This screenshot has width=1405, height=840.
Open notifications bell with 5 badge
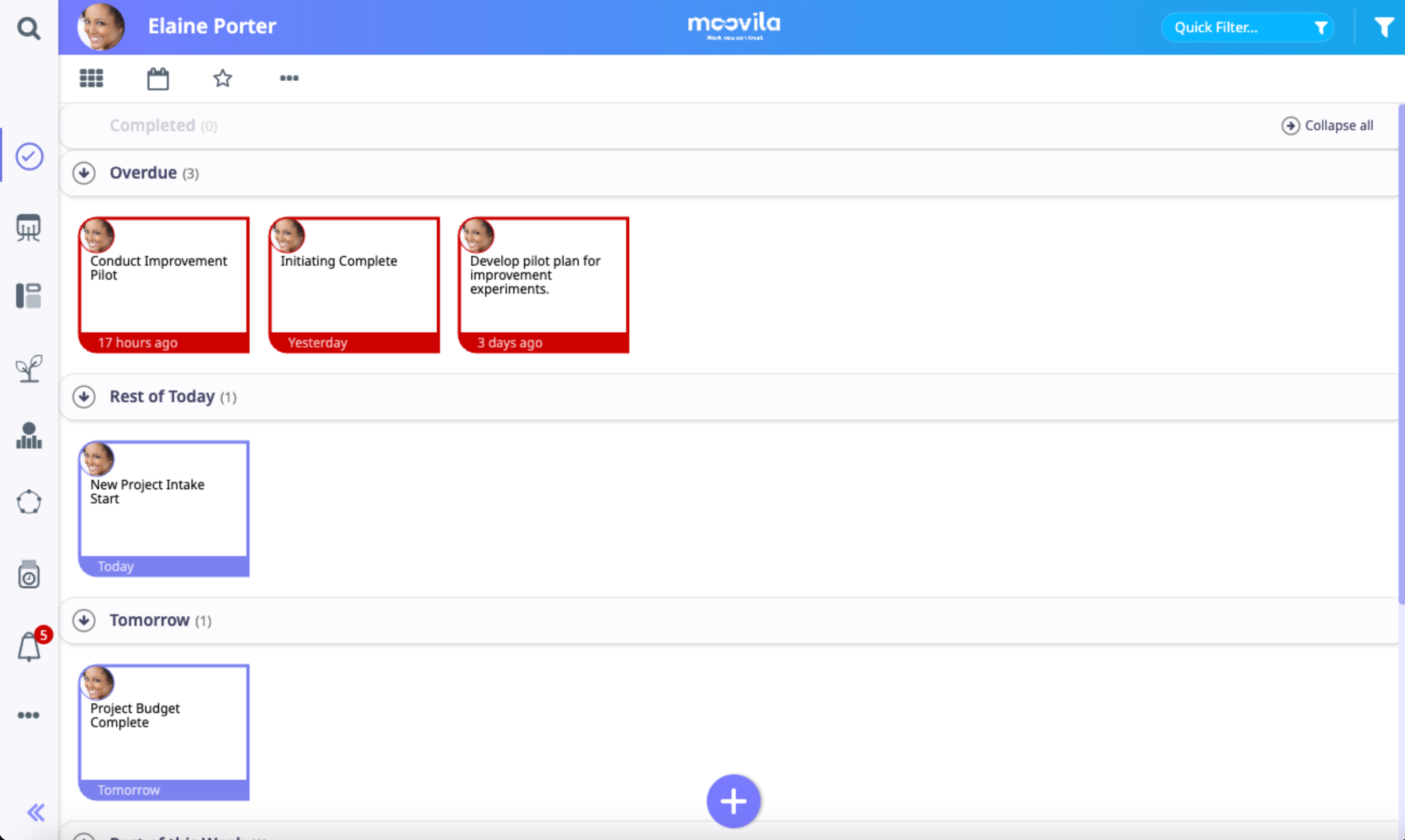tap(29, 646)
